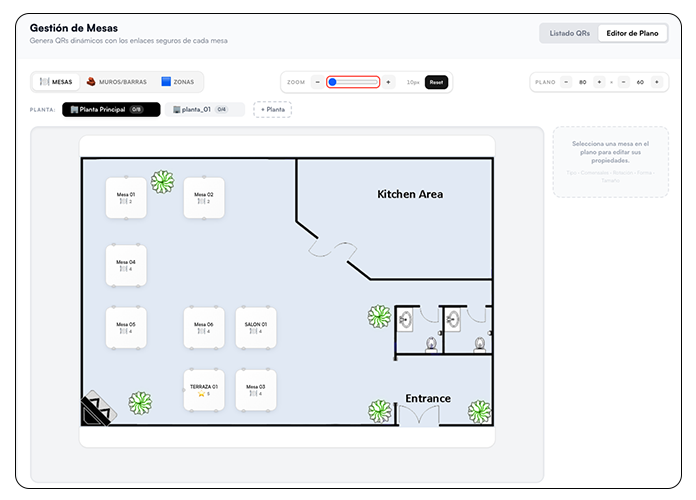This screenshot has height=500, width=696.
Task: Decrease plano height of 60
Action: click(624, 82)
